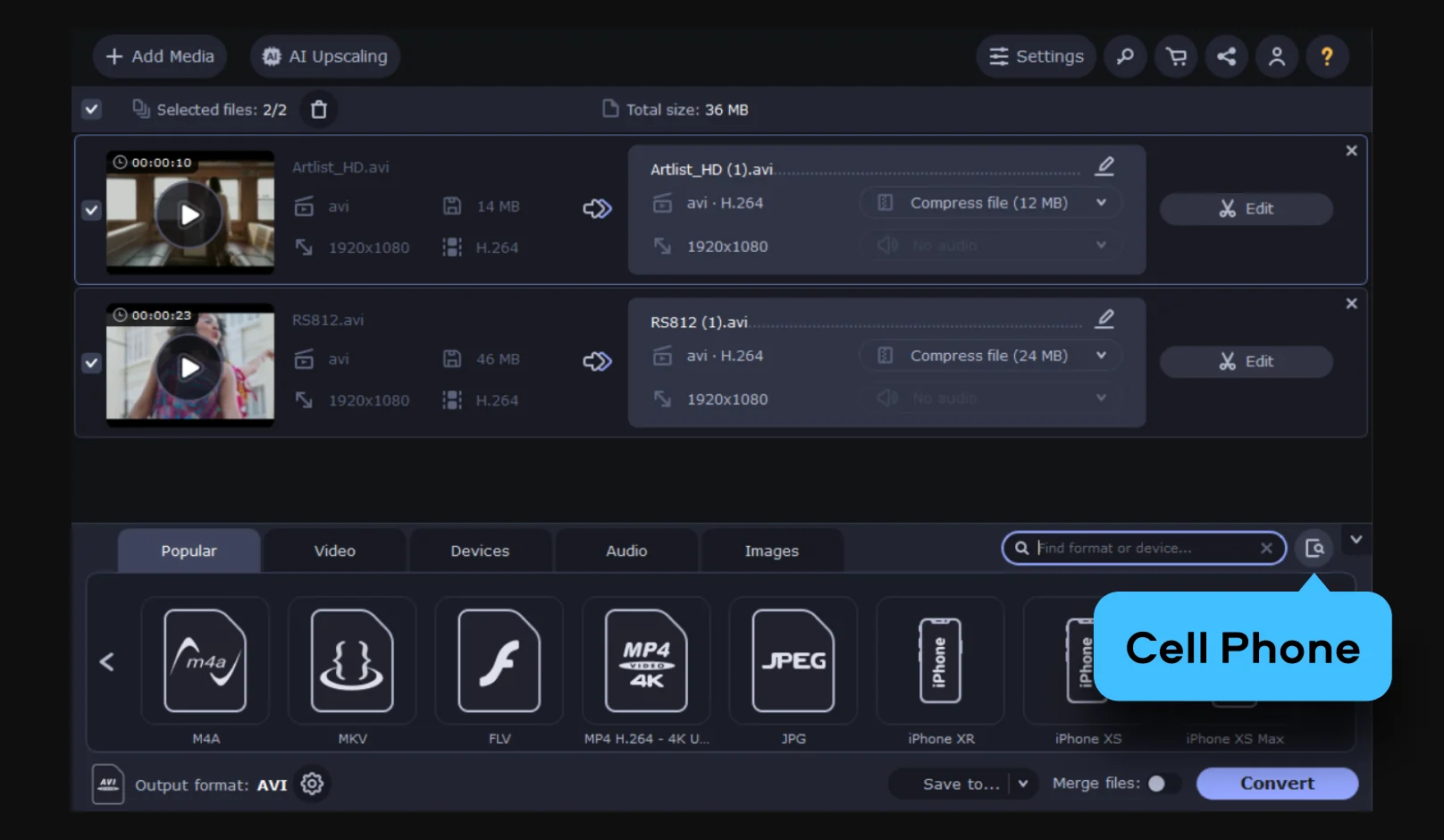This screenshot has height=840, width=1444.
Task: Click the Convert button
Action: pyautogui.click(x=1277, y=784)
